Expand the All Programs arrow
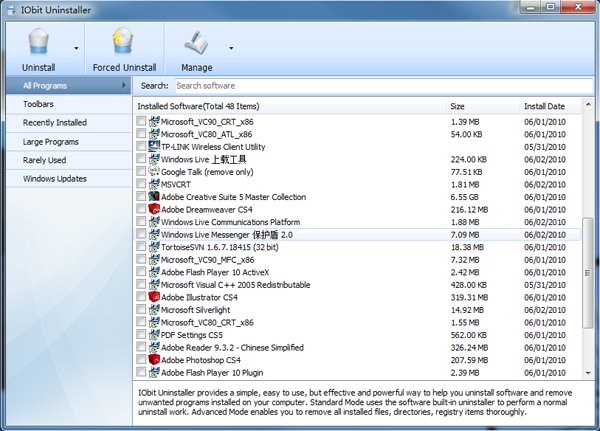The image size is (600, 431). [124, 85]
